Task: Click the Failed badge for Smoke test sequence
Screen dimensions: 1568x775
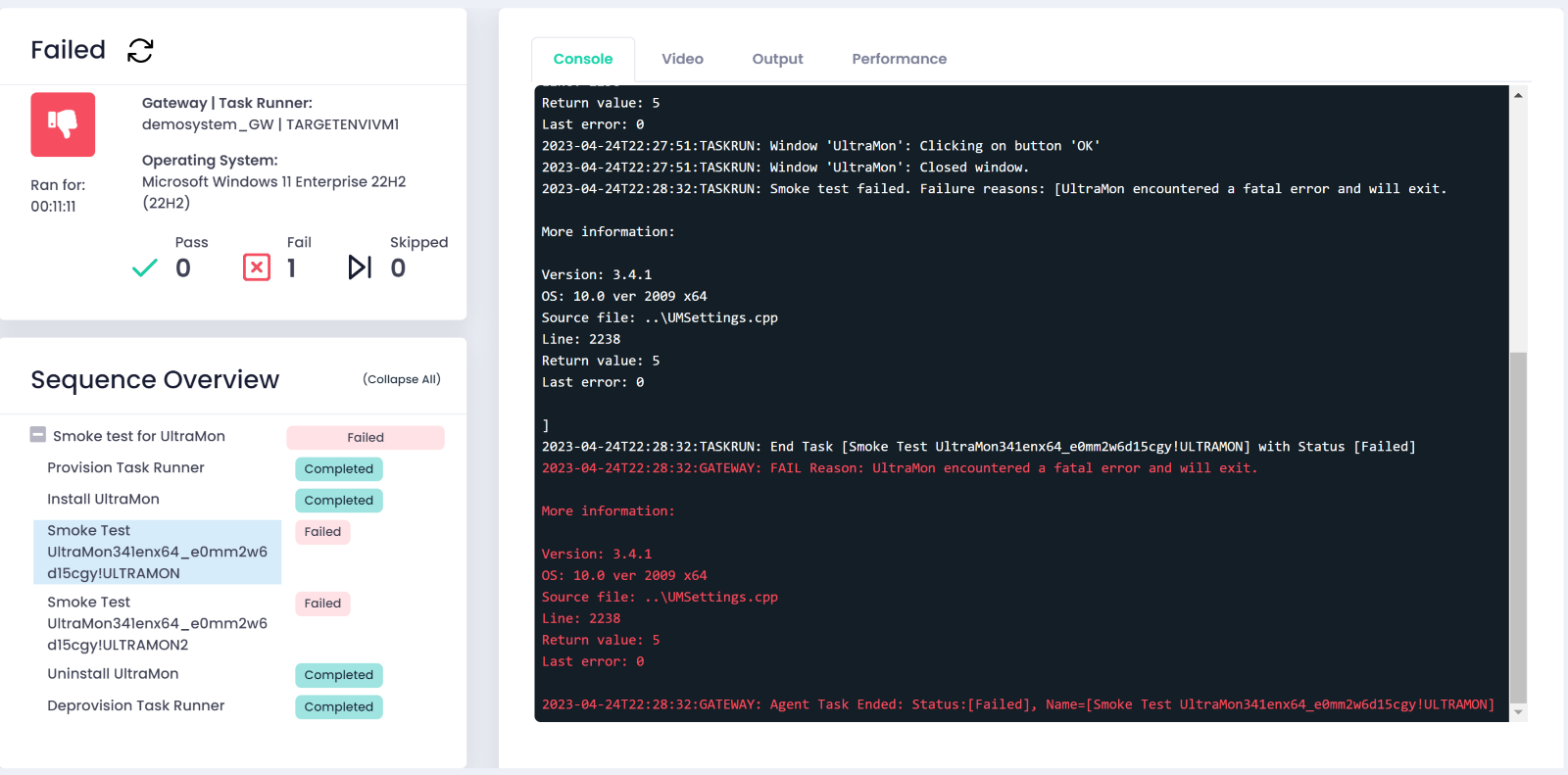Action: (366, 438)
